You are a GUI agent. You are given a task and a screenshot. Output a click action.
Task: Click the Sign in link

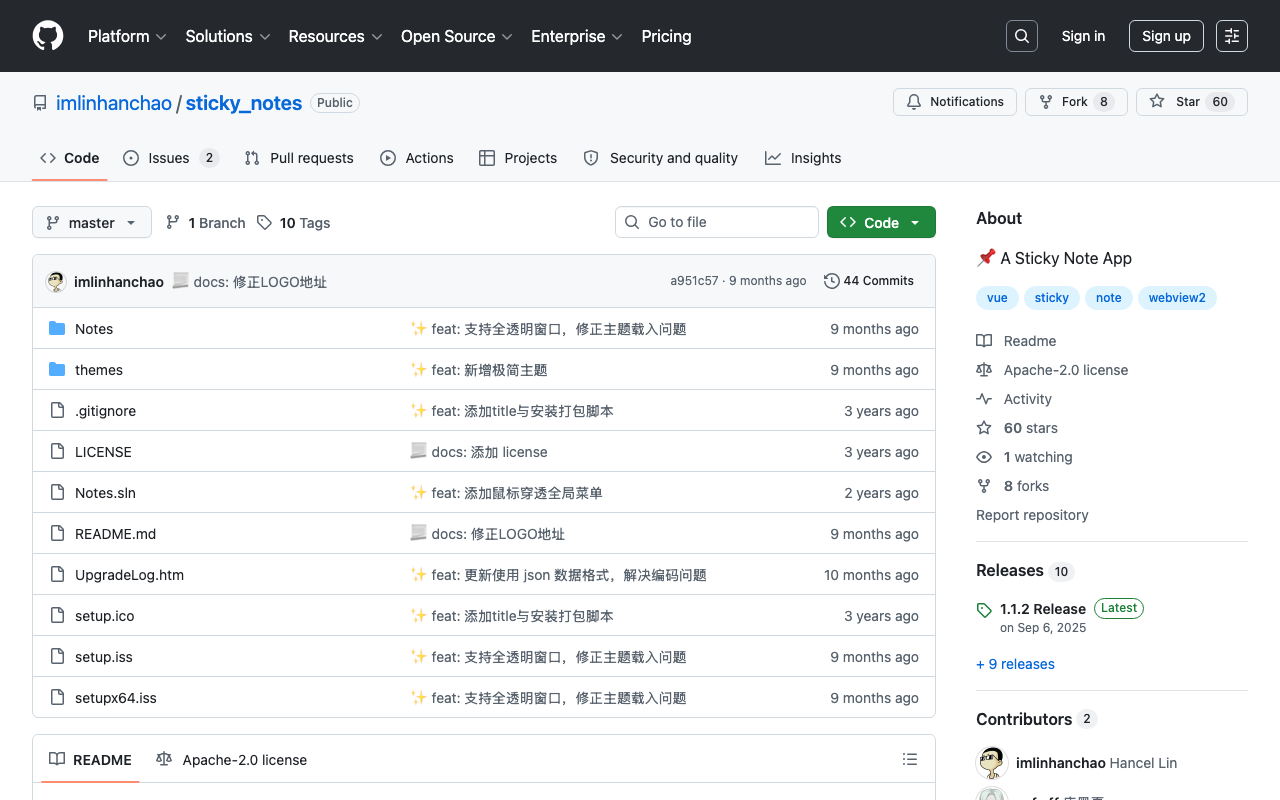pyautogui.click(x=1083, y=36)
